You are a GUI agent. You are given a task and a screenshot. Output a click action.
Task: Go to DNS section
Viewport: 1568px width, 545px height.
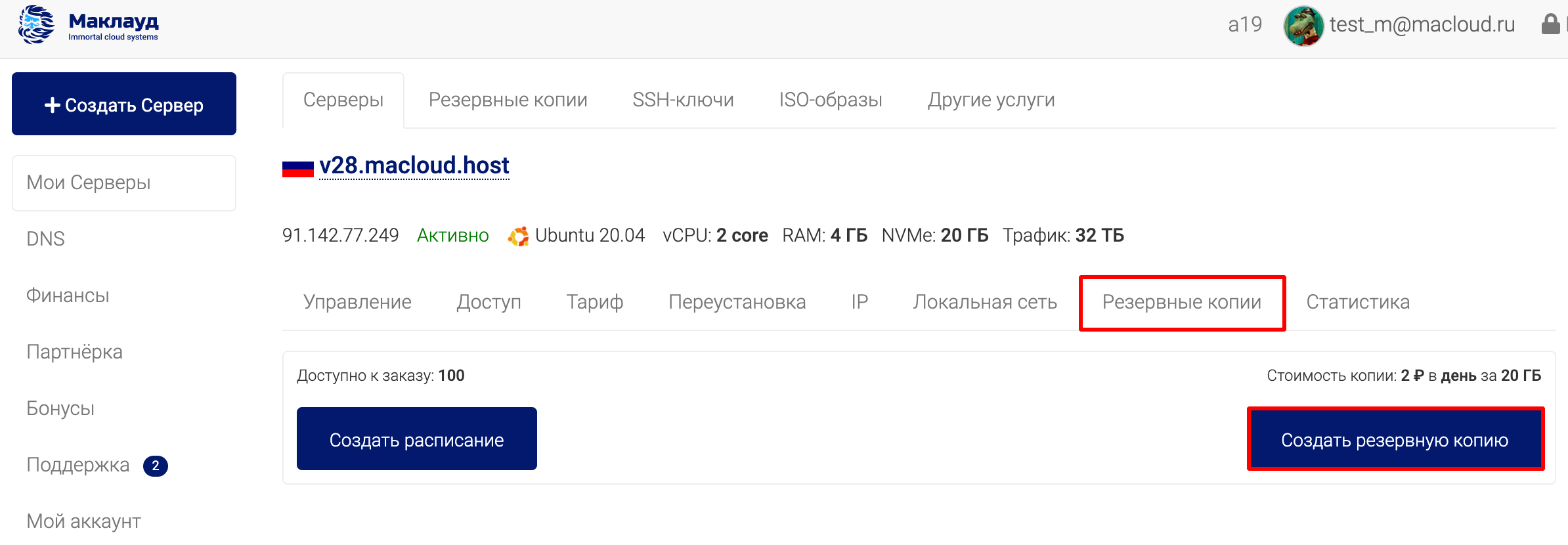click(45, 238)
